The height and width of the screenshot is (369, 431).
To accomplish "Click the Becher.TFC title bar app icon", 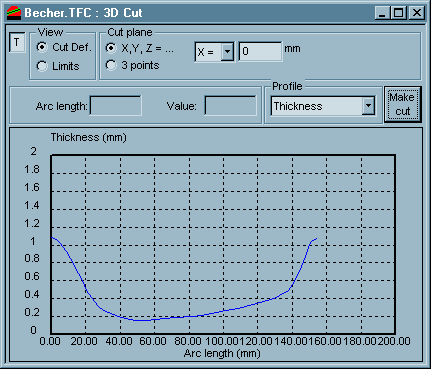I will click(14, 13).
